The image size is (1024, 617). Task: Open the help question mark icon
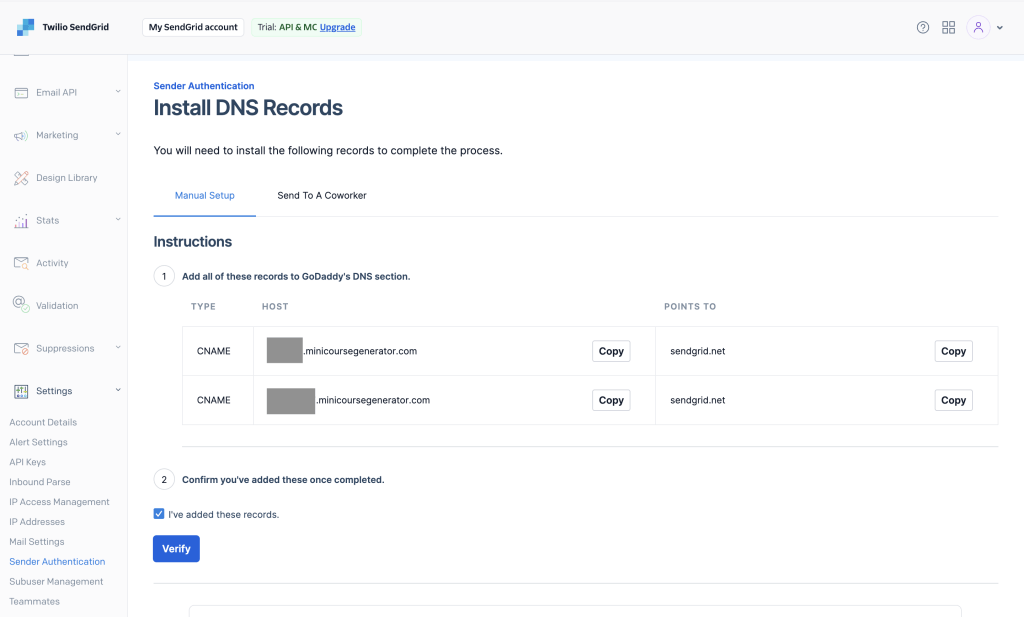click(923, 27)
